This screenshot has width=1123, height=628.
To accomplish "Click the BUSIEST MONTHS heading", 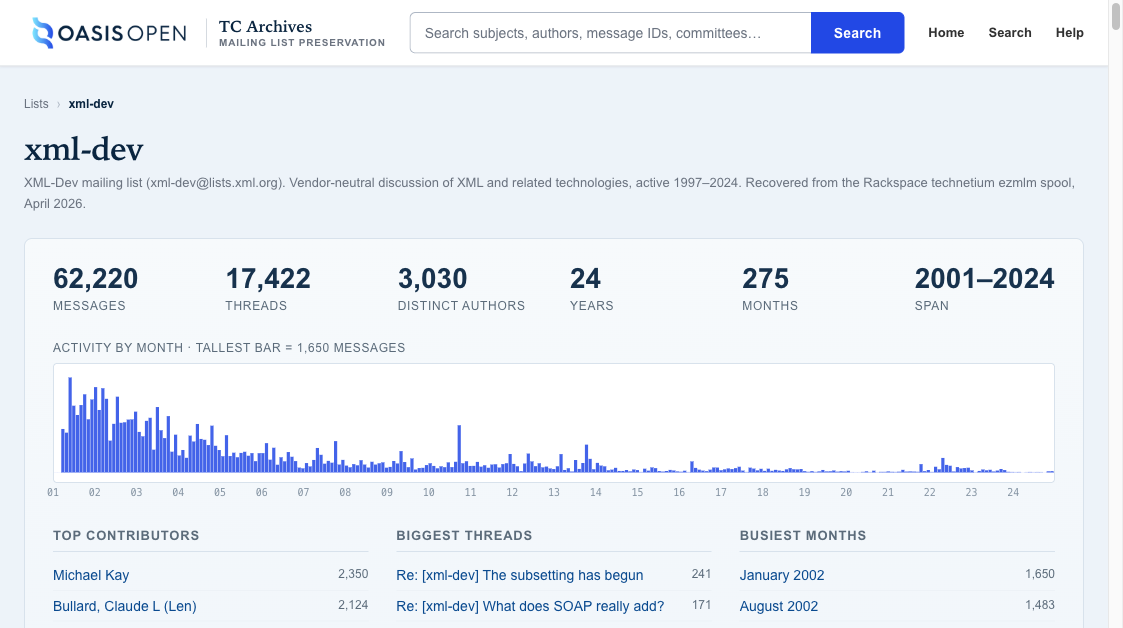I will (x=803, y=536).
